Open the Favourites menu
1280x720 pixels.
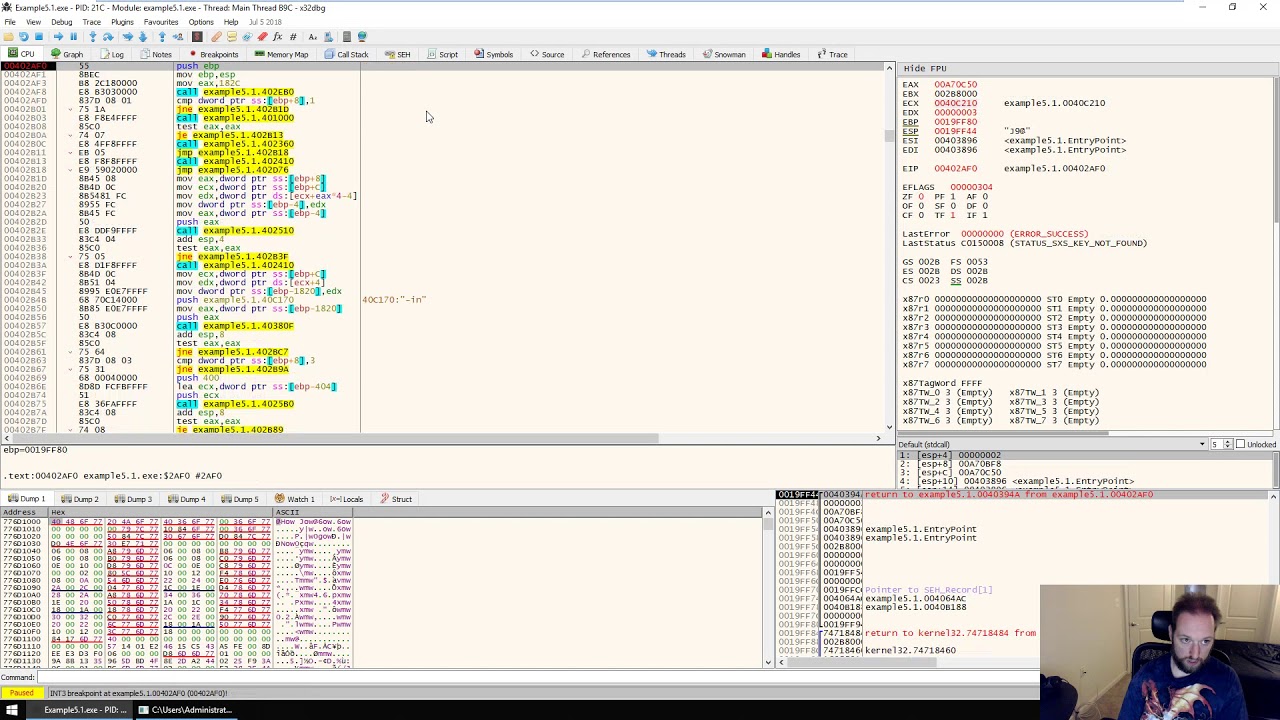point(161,22)
